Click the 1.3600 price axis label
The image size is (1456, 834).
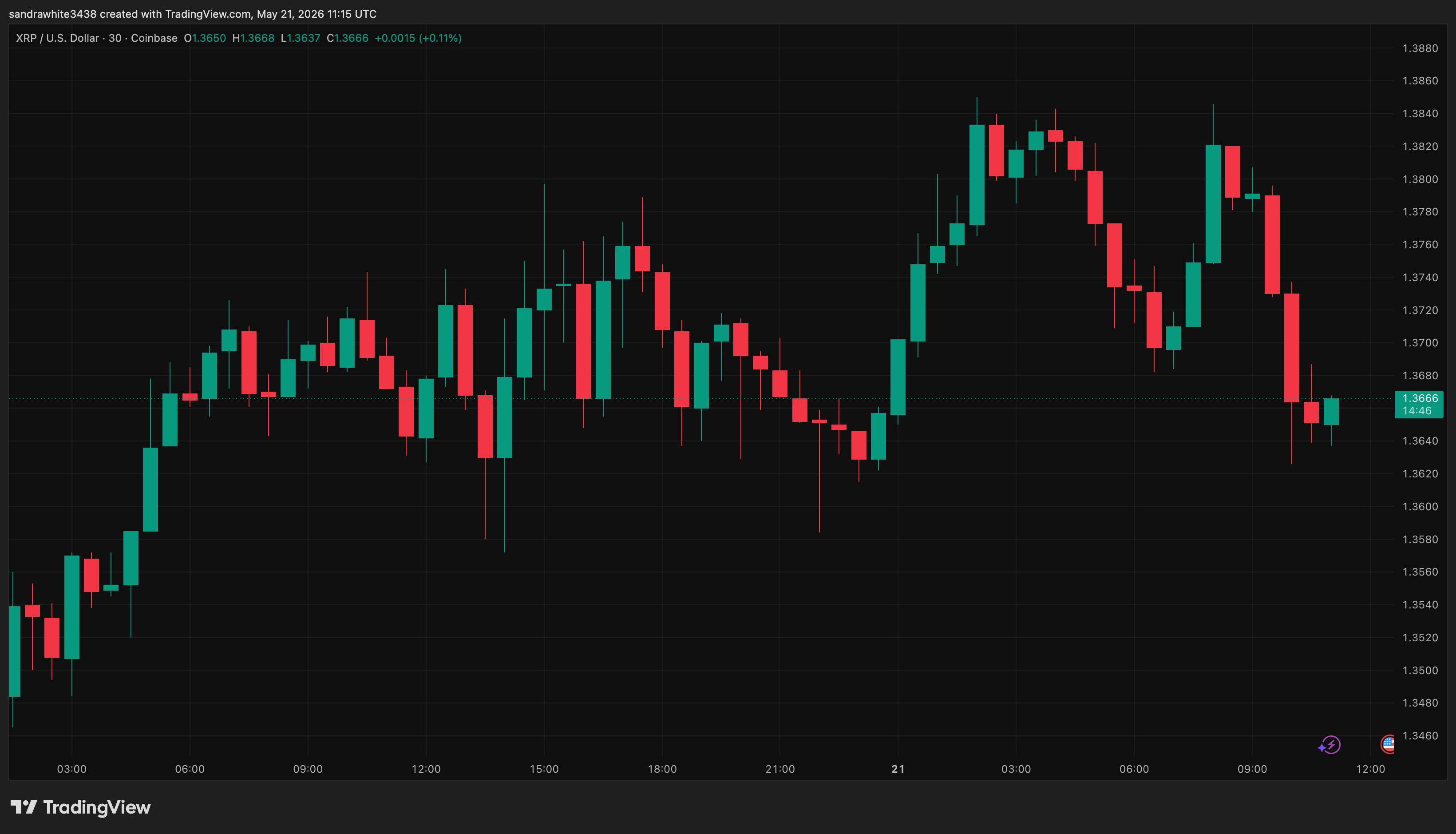1420,506
